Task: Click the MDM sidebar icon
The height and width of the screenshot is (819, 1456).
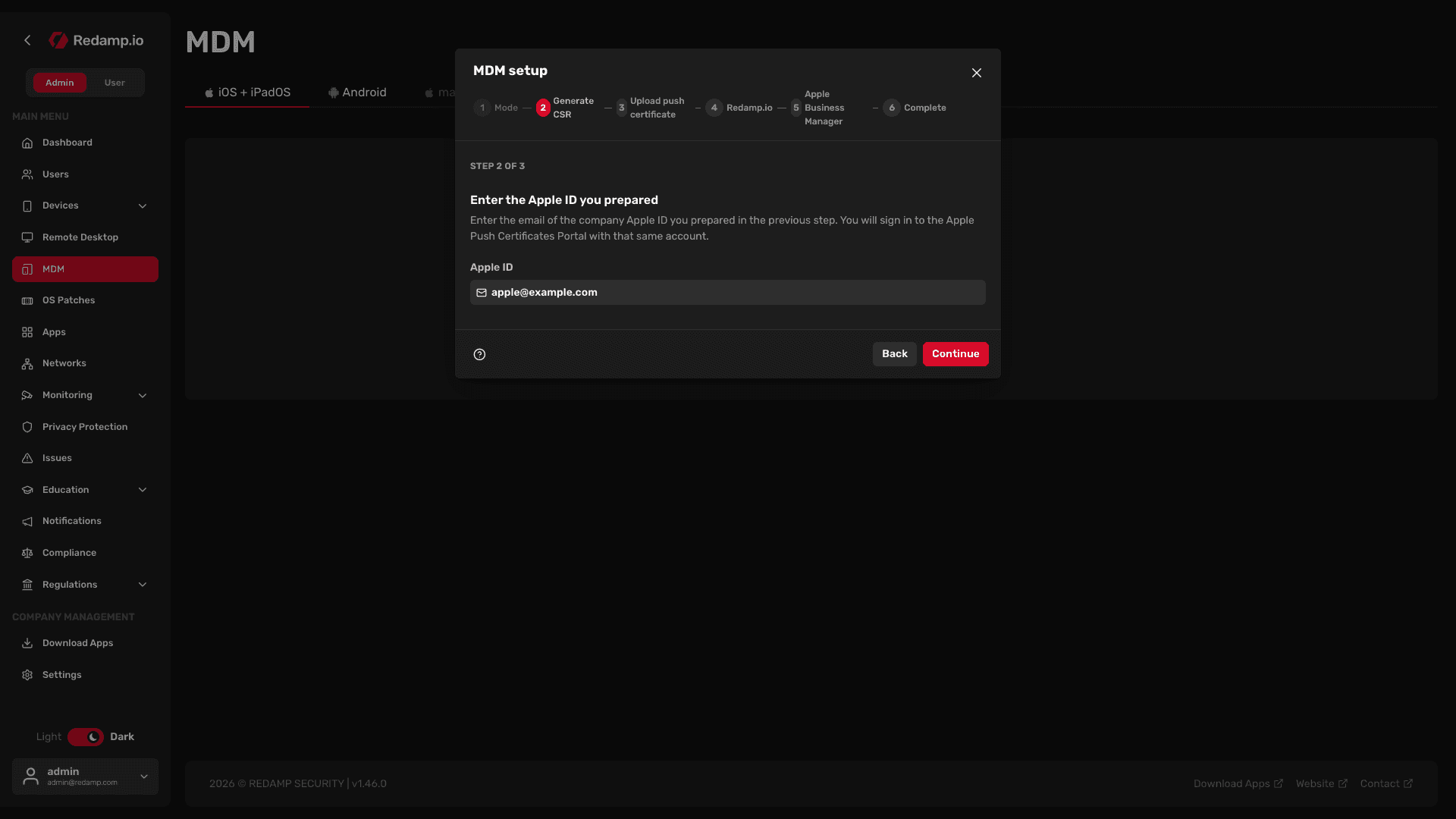Action: [x=27, y=269]
